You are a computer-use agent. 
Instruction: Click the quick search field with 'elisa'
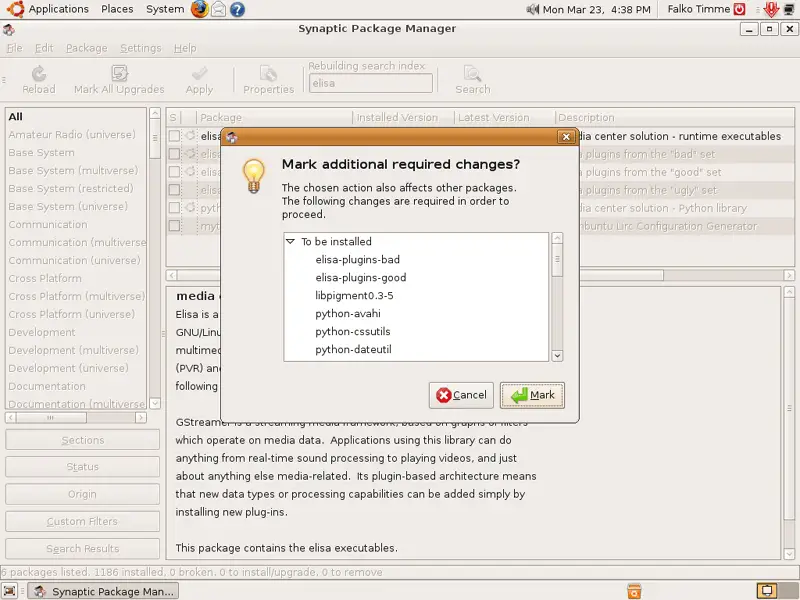tap(371, 83)
